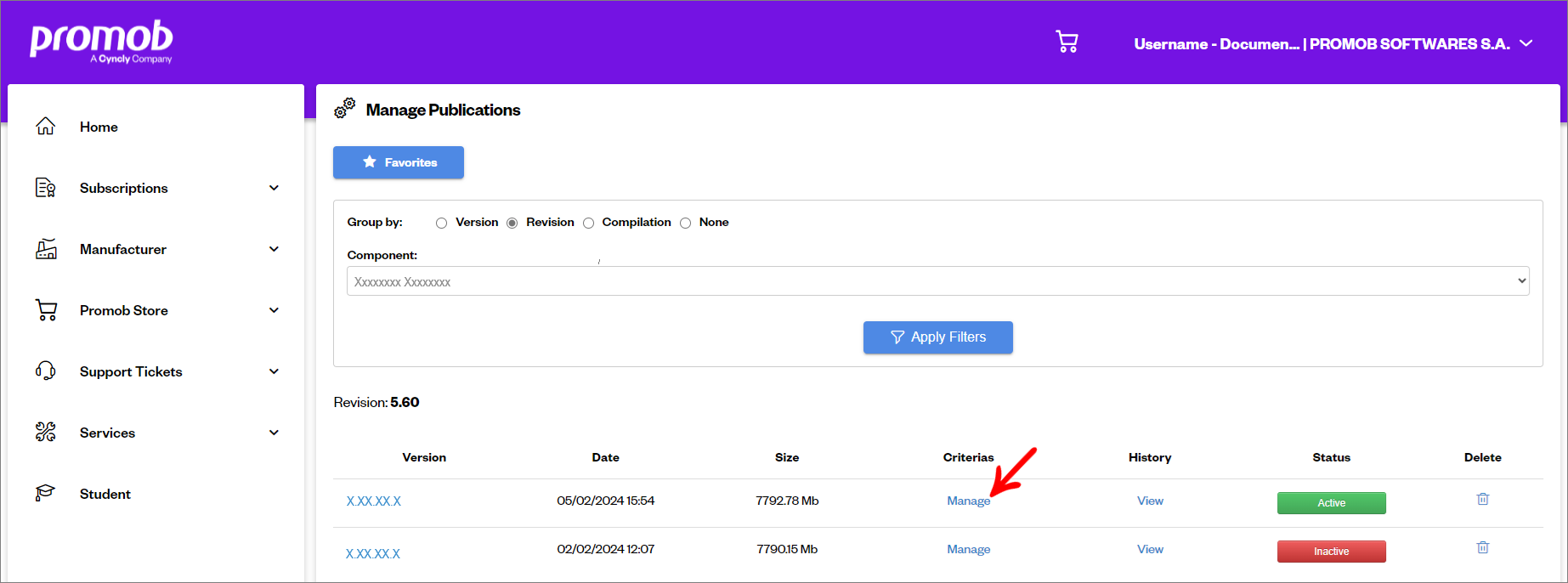
Task: Click the Revision: 5.60 heading
Action: 376,402
